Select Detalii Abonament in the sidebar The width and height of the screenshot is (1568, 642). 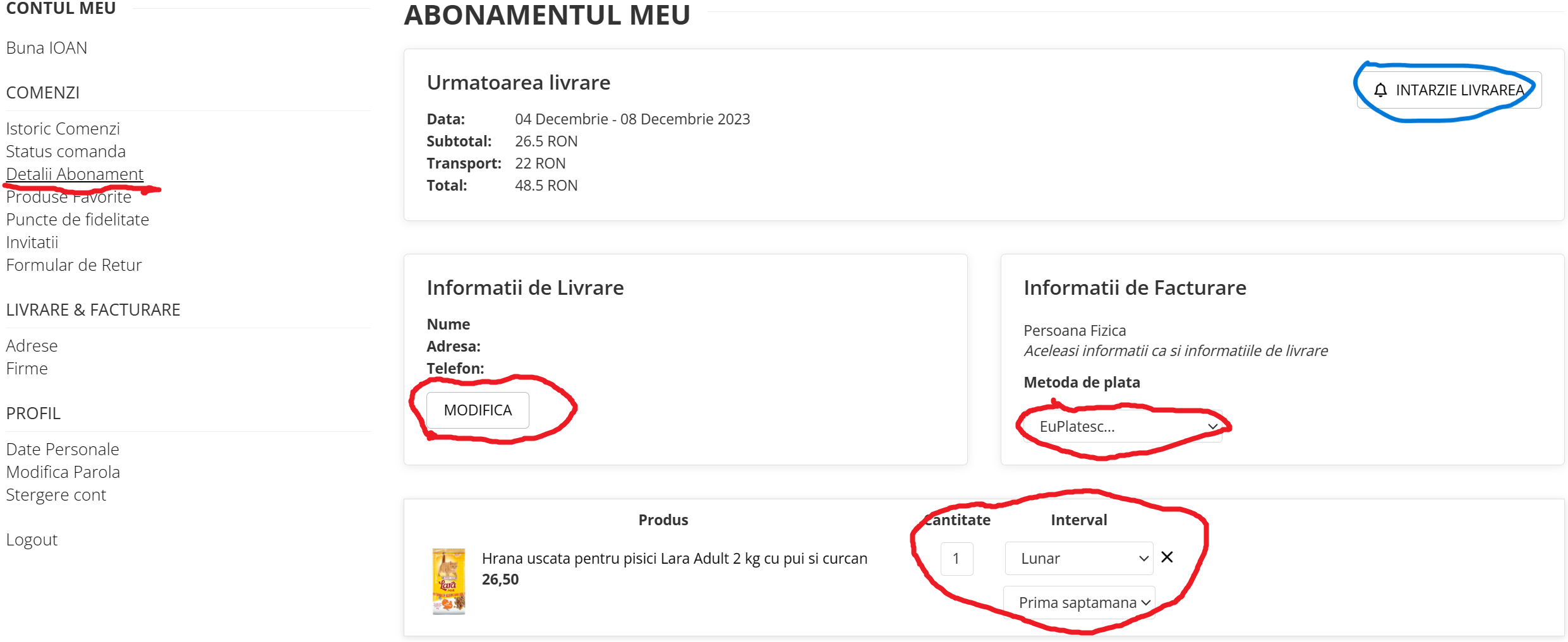[75, 174]
